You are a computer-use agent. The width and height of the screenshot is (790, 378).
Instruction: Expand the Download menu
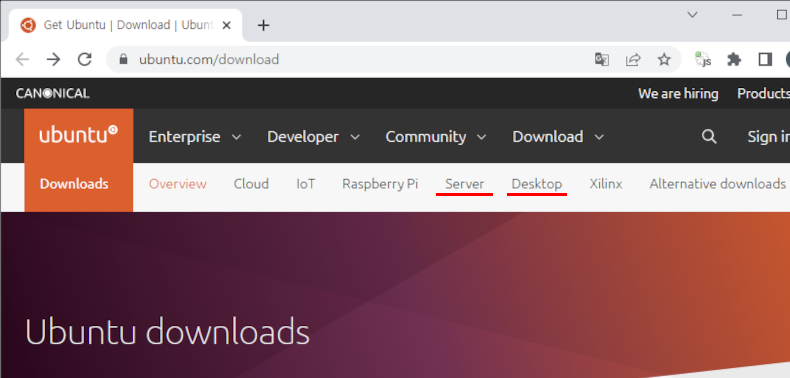pyautogui.click(x=558, y=137)
